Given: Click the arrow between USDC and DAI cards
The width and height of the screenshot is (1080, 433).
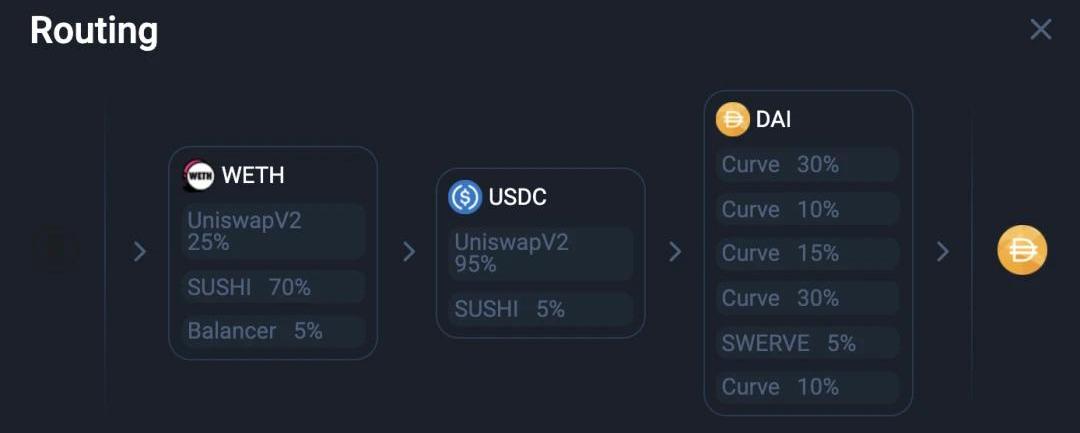Looking at the screenshot, I should tap(675, 251).
